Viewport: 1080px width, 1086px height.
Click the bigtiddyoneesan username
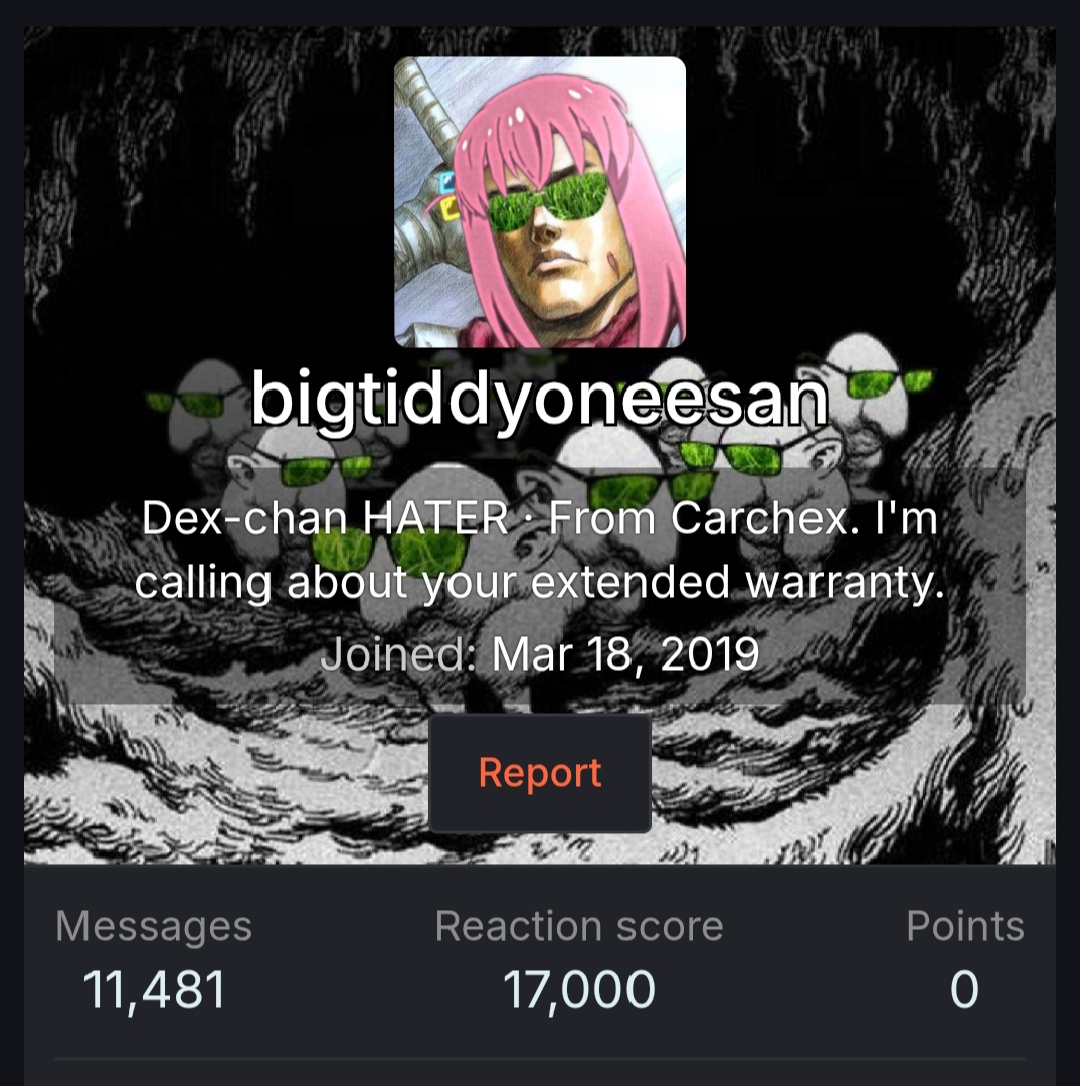click(540, 398)
